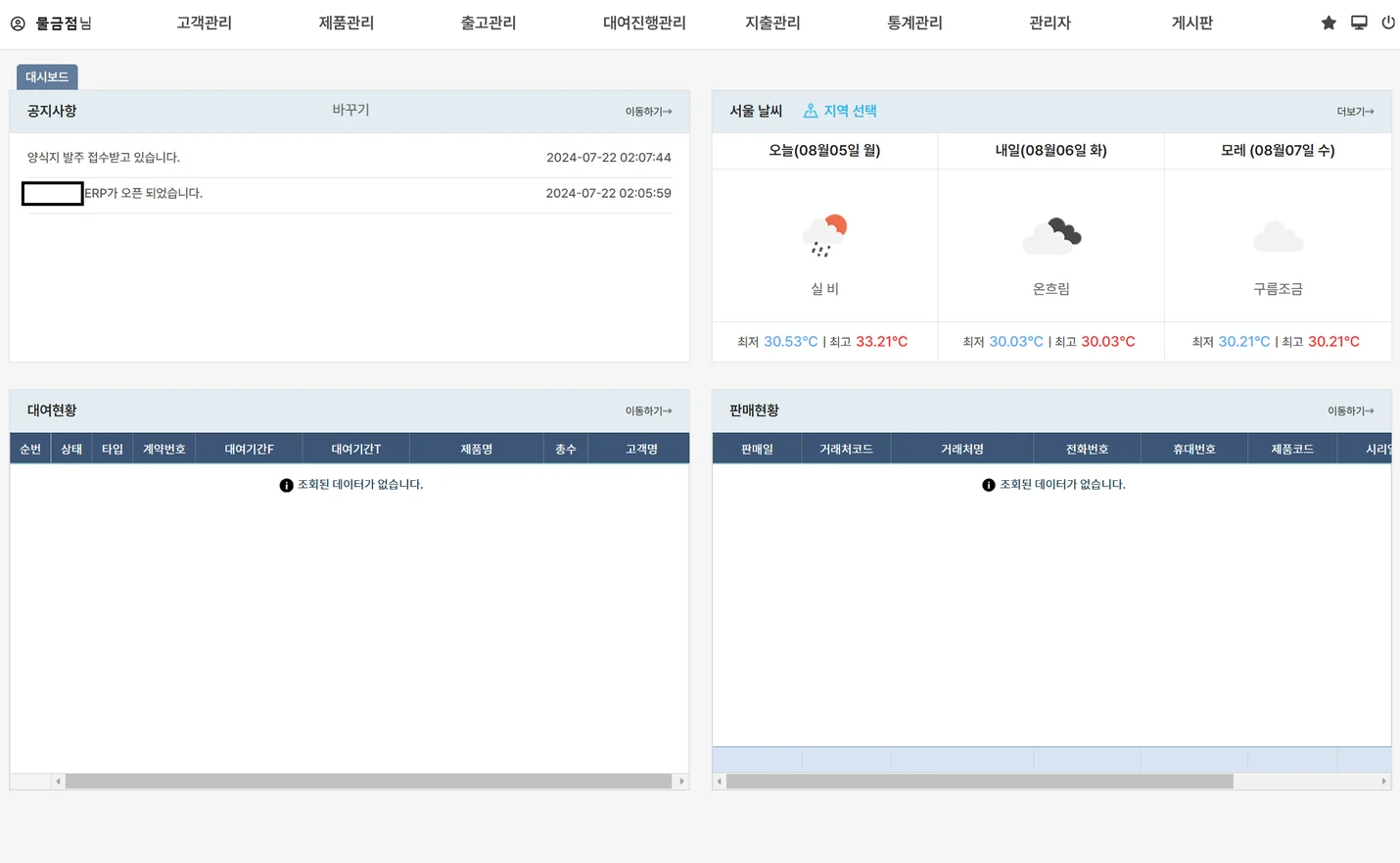
Task: Log out using the power icon
Action: (x=1388, y=23)
